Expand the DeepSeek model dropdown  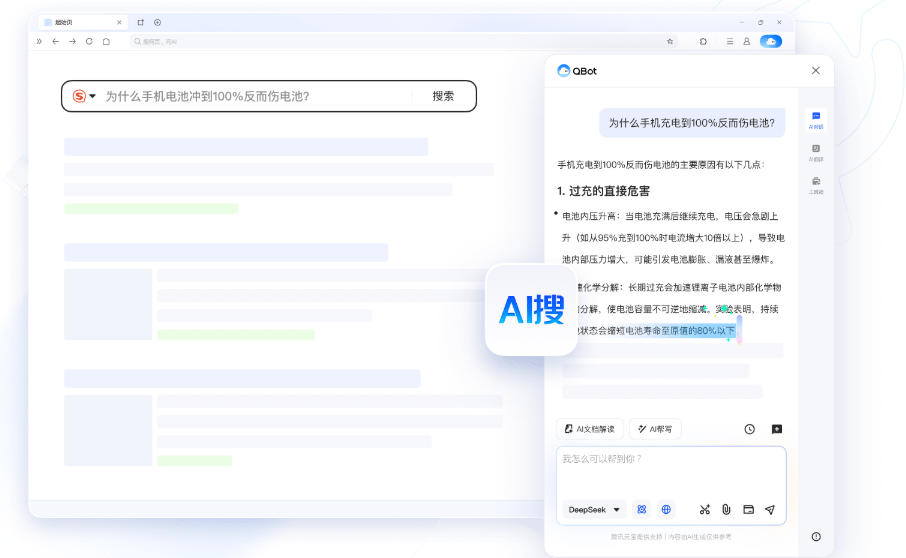click(x=594, y=509)
